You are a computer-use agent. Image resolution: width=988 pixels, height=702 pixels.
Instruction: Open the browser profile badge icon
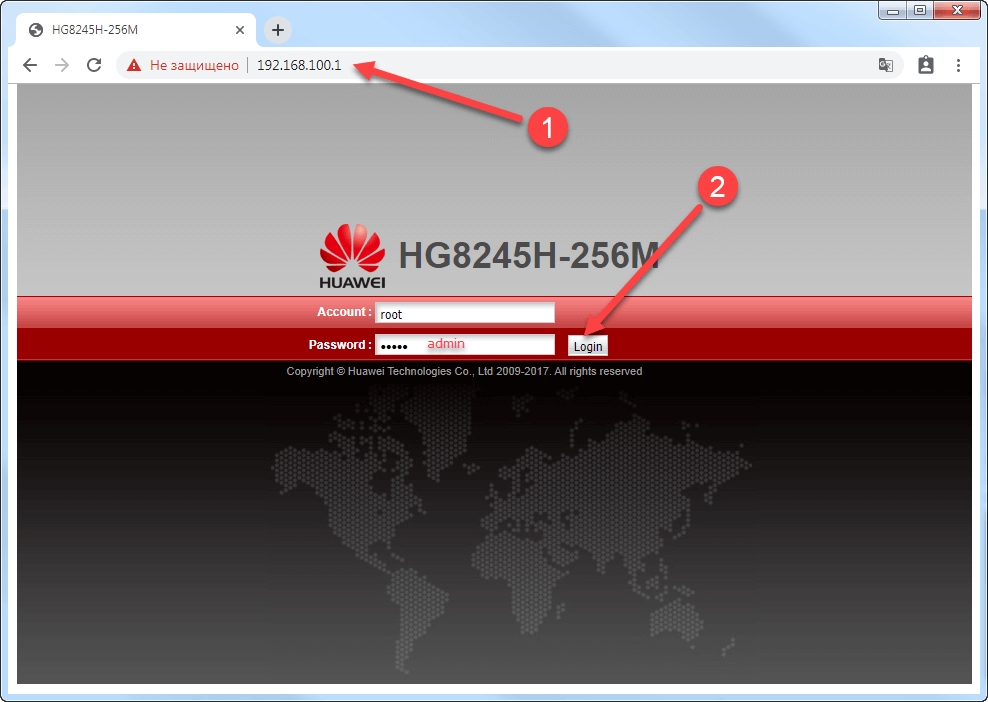click(x=925, y=64)
